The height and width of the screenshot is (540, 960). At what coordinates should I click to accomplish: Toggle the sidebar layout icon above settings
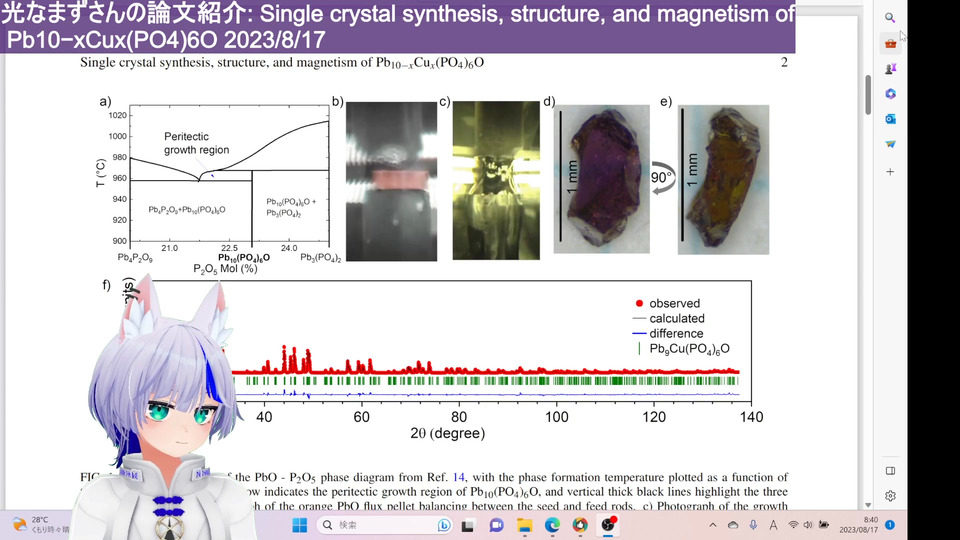click(890, 471)
